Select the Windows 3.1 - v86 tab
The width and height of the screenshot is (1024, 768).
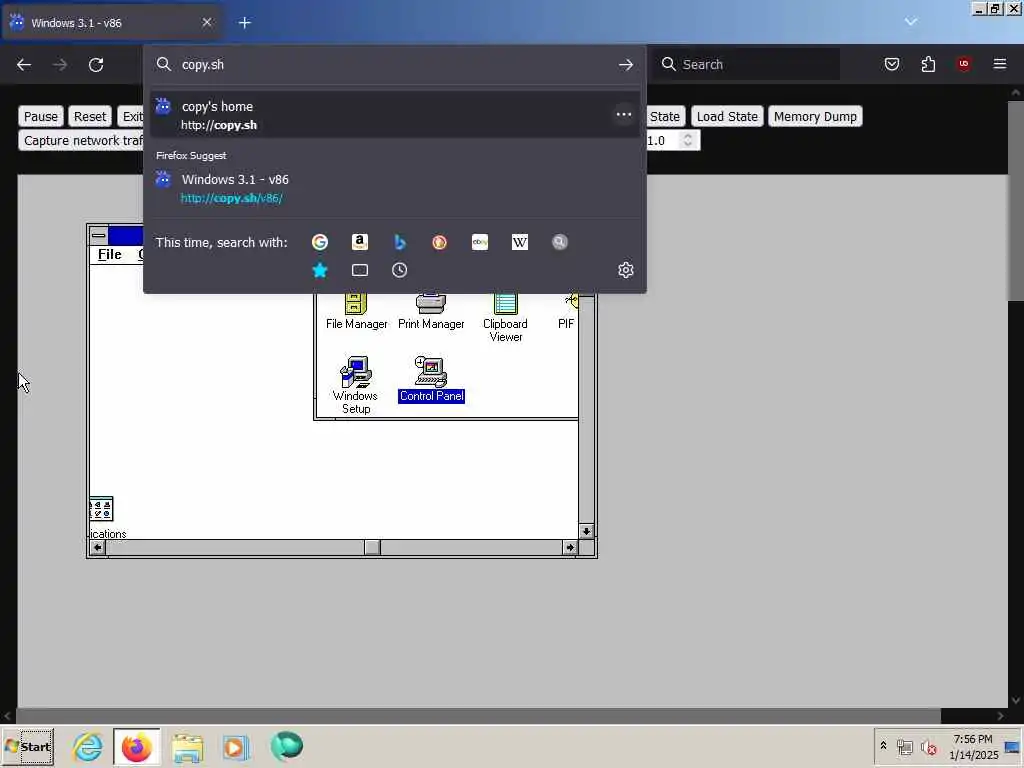[x=111, y=23]
